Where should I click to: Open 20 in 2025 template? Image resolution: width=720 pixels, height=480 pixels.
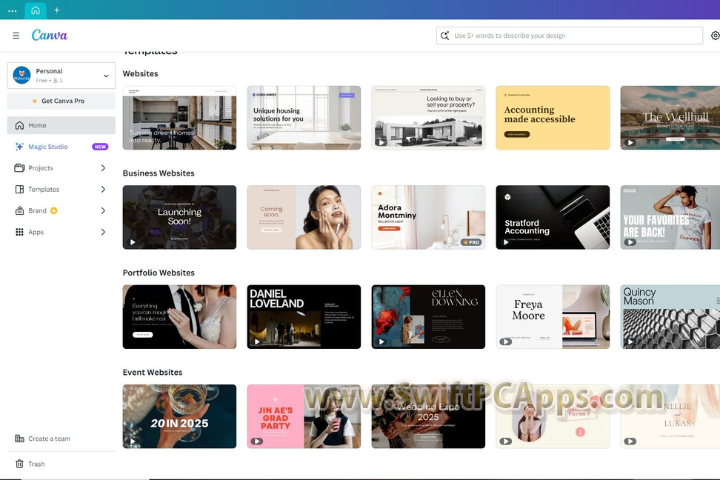tap(180, 417)
